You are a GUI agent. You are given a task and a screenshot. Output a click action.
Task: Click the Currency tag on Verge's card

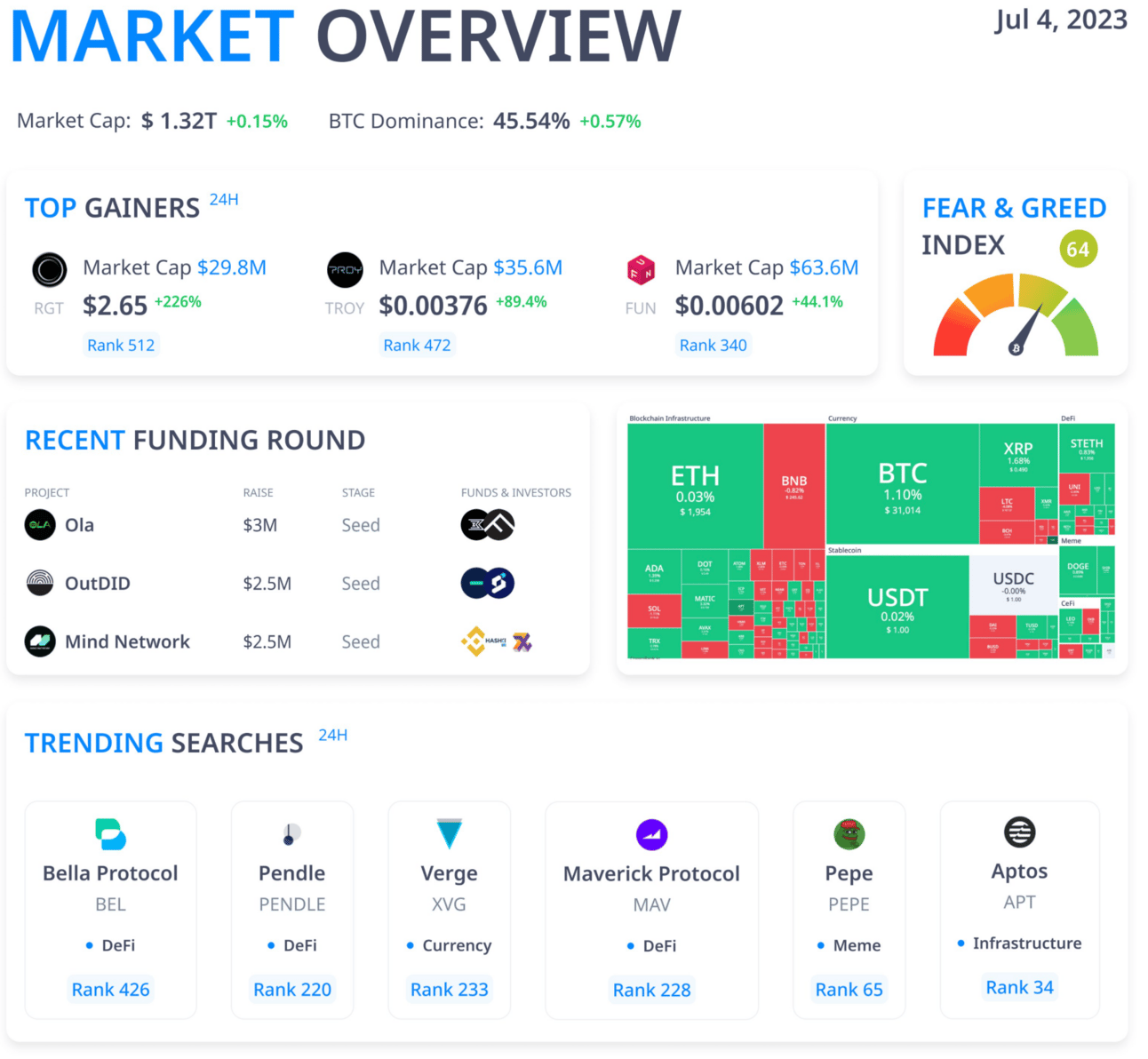457,945
